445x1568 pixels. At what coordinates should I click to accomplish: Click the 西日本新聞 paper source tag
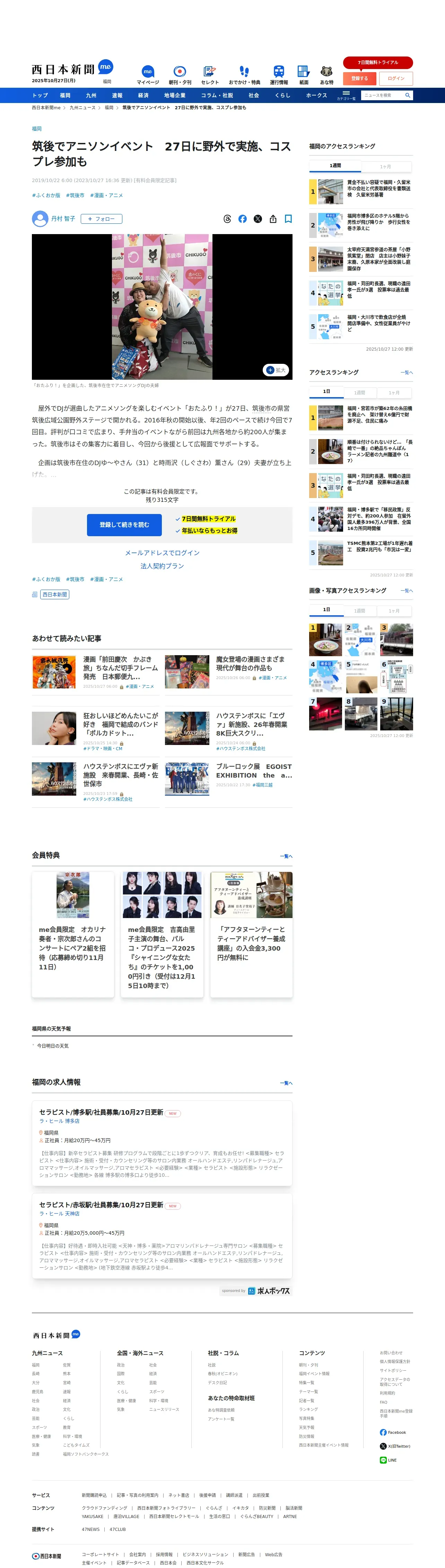click(x=55, y=594)
